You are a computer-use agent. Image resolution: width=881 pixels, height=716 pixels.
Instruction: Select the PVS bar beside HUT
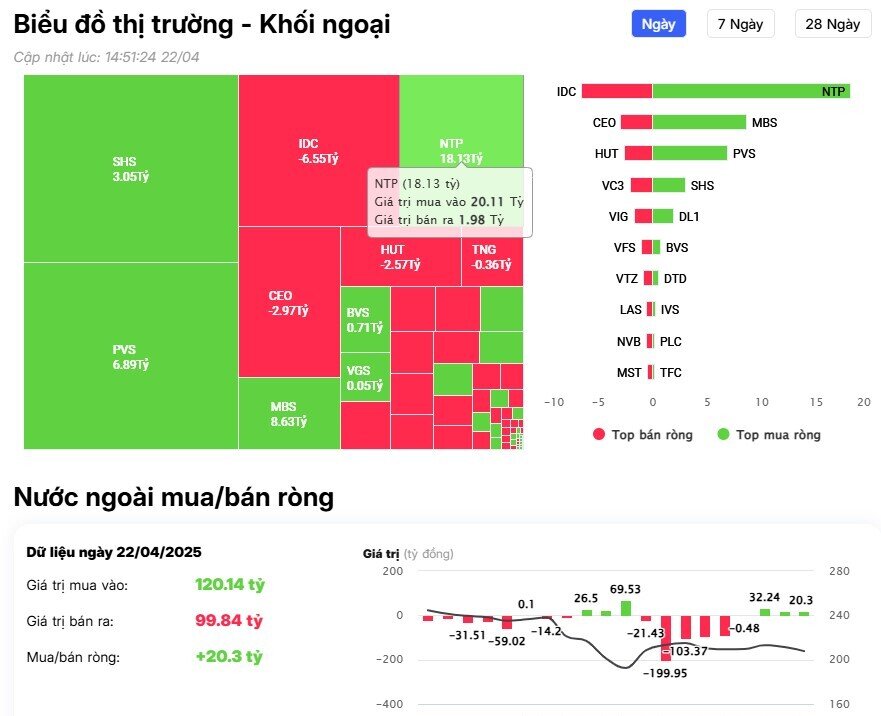pos(690,153)
